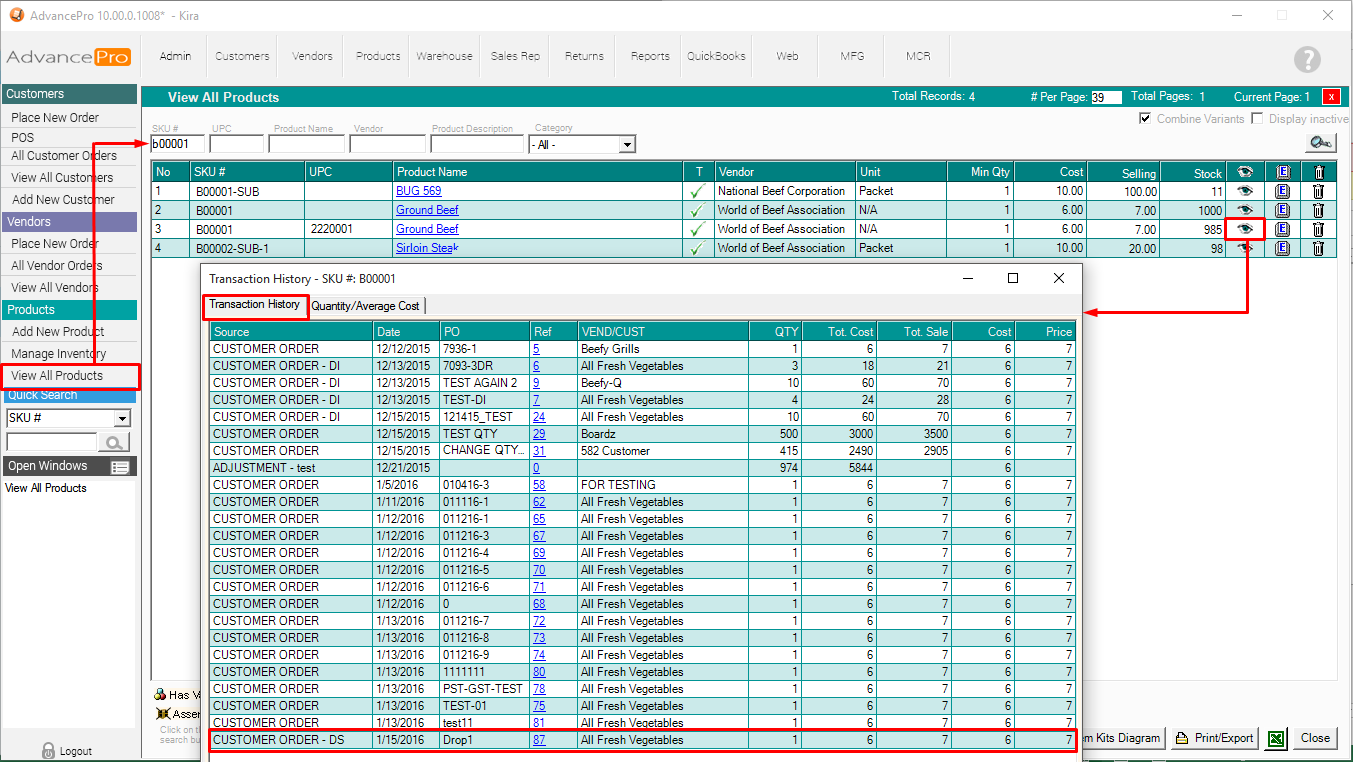Viewport: 1353px width, 762px height.
Task: Click the Print/Export button
Action: tap(1214, 738)
